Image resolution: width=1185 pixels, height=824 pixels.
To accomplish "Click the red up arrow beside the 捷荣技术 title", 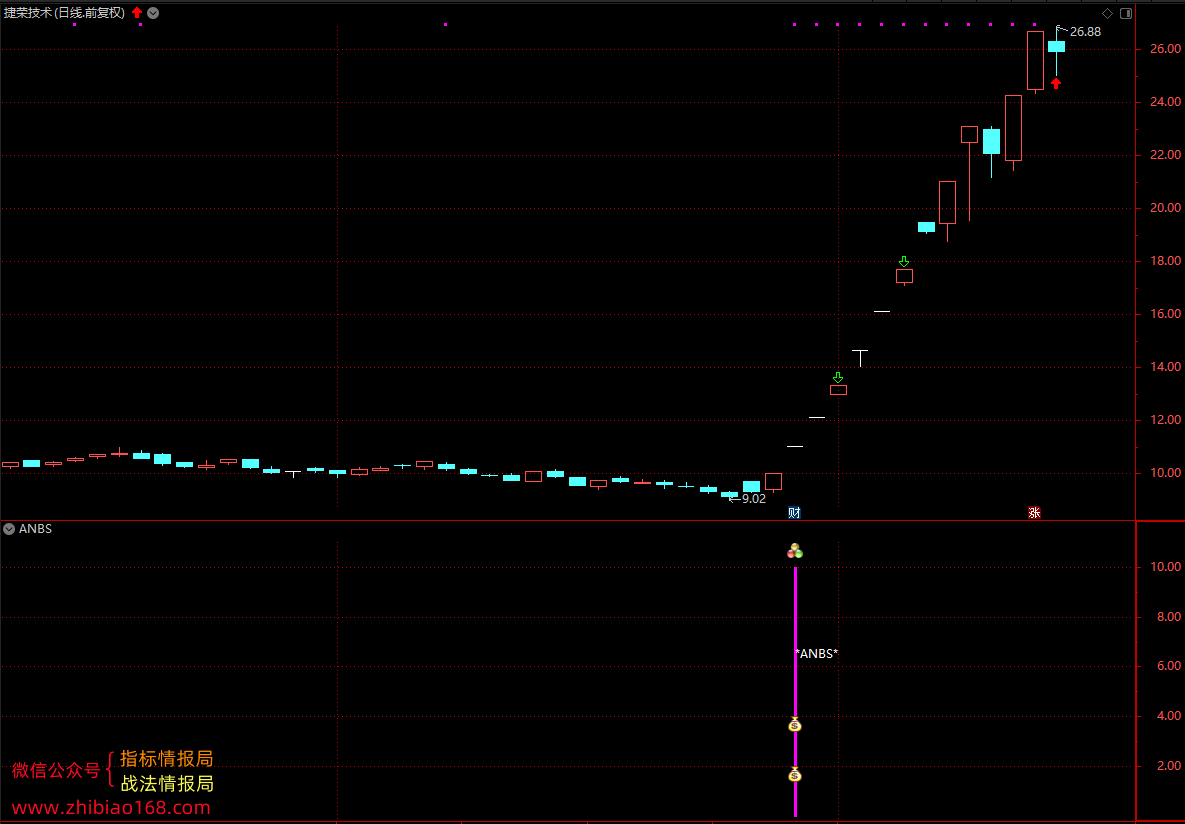I will 137,12.
